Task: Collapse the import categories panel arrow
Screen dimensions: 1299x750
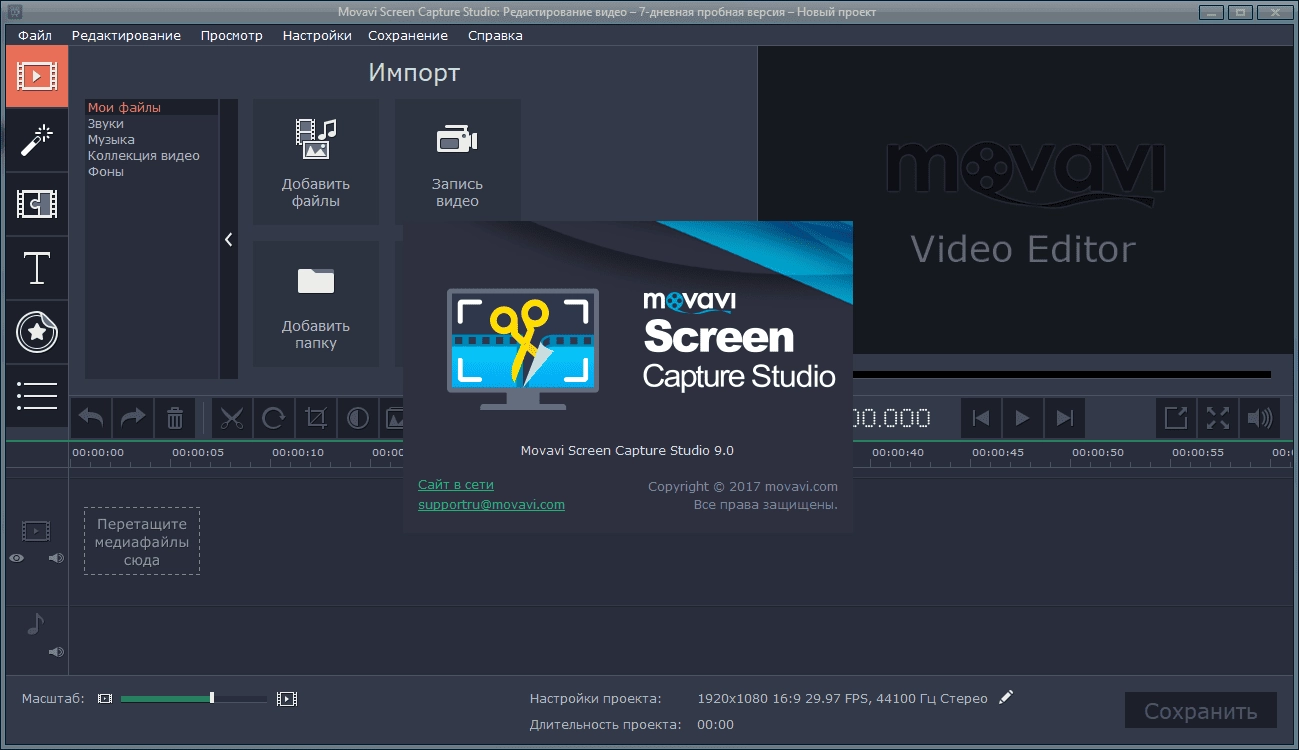Action: pos(229,239)
